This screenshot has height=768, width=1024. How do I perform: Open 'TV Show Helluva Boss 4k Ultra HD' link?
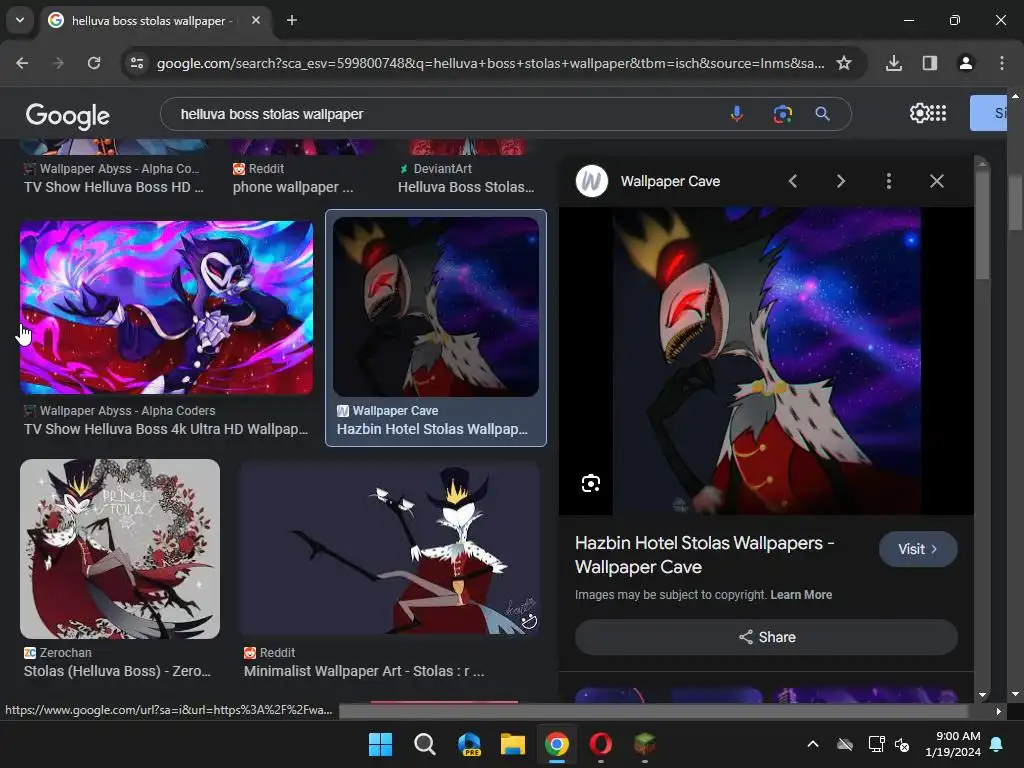166,429
